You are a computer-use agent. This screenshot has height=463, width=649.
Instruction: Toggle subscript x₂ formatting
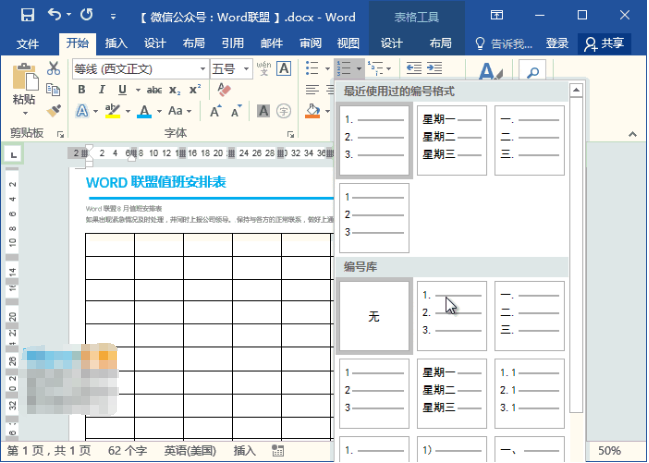(x=175, y=90)
